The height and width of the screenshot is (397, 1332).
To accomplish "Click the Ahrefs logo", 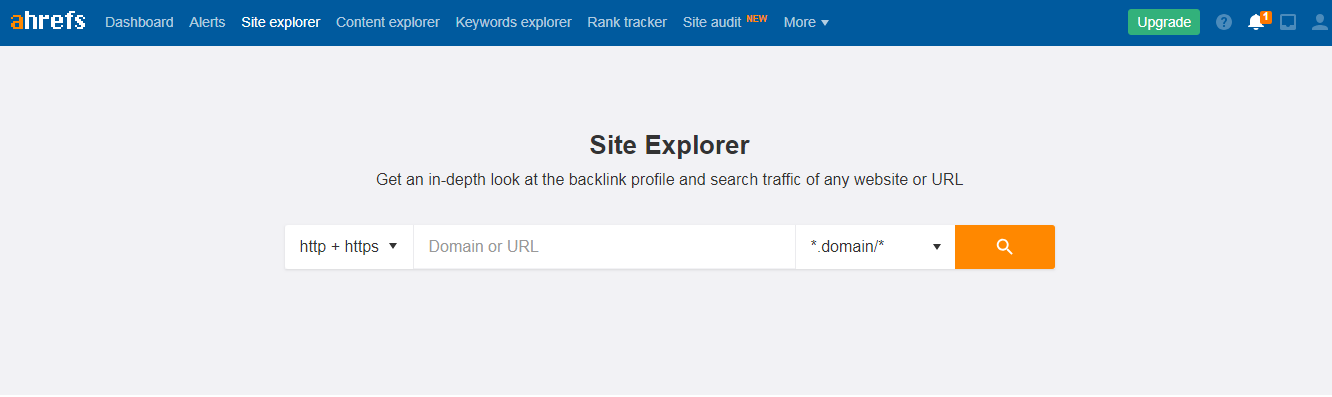I will 48,21.
